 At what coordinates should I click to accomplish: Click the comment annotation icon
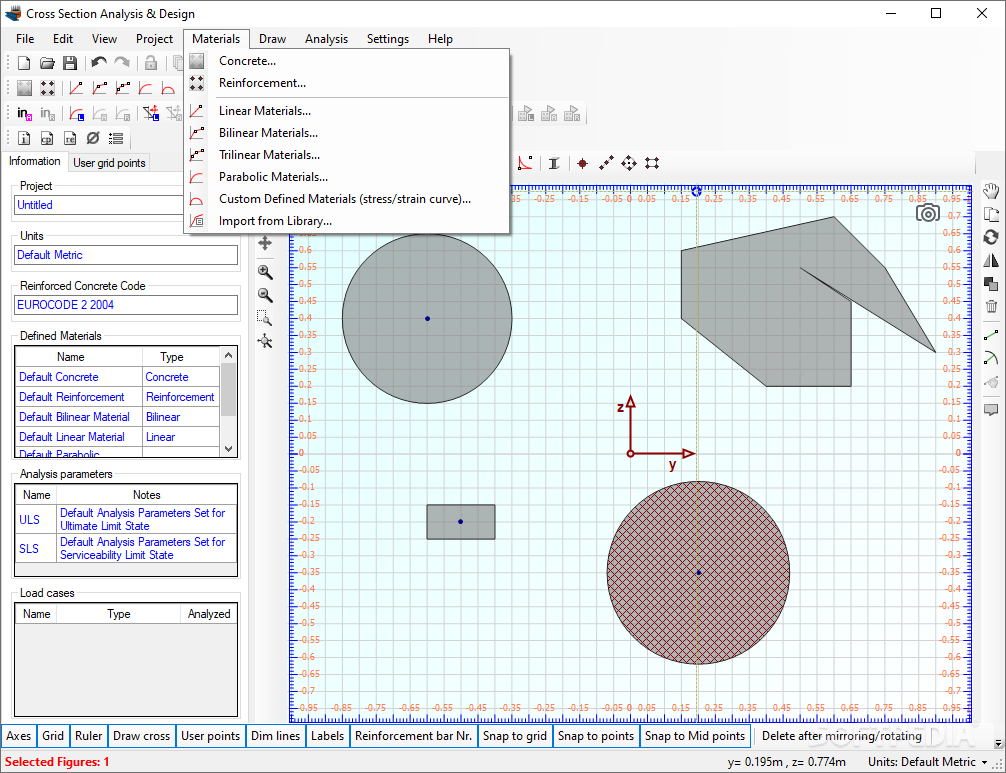tap(991, 410)
